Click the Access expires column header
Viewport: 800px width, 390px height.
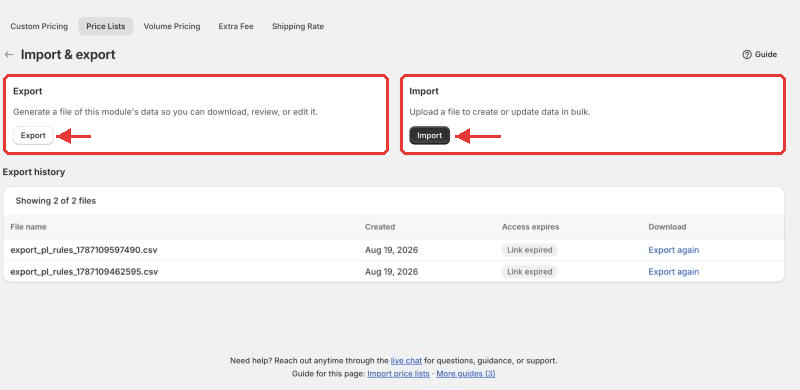point(531,227)
